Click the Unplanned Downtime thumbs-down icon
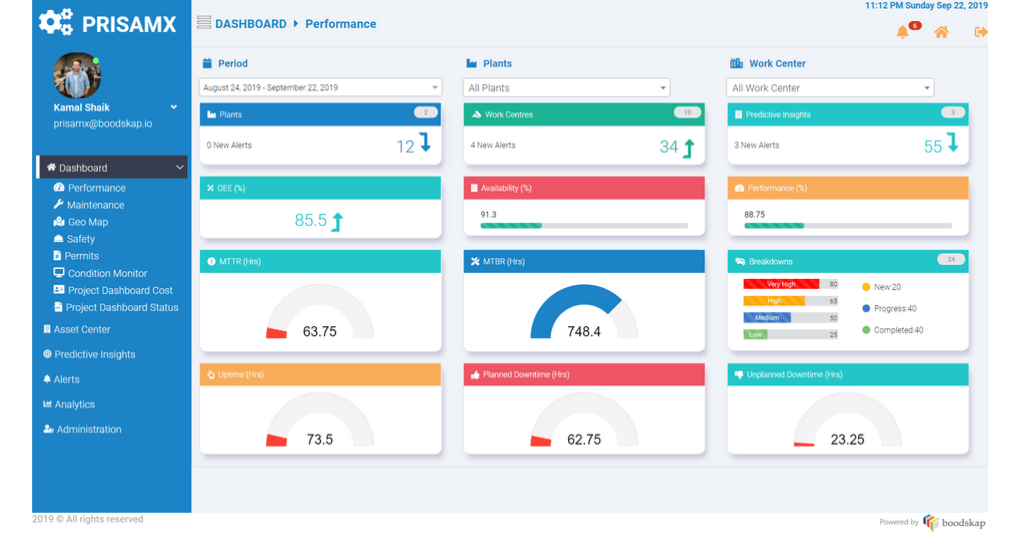1020x540 pixels. pos(739,375)
